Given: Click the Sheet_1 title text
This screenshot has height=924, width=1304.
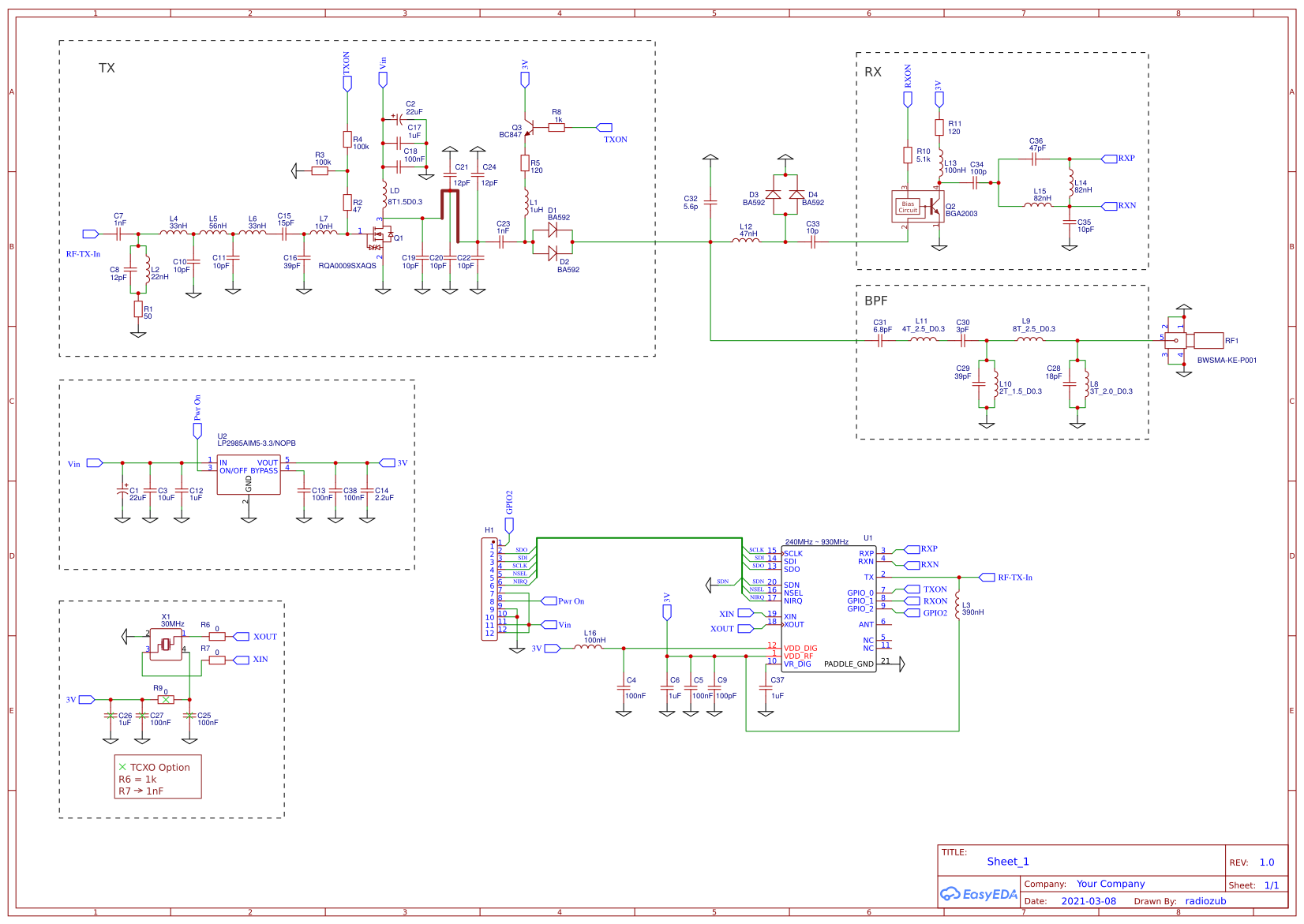Looking at the screenshot, I should click(x=1007, y=862).
